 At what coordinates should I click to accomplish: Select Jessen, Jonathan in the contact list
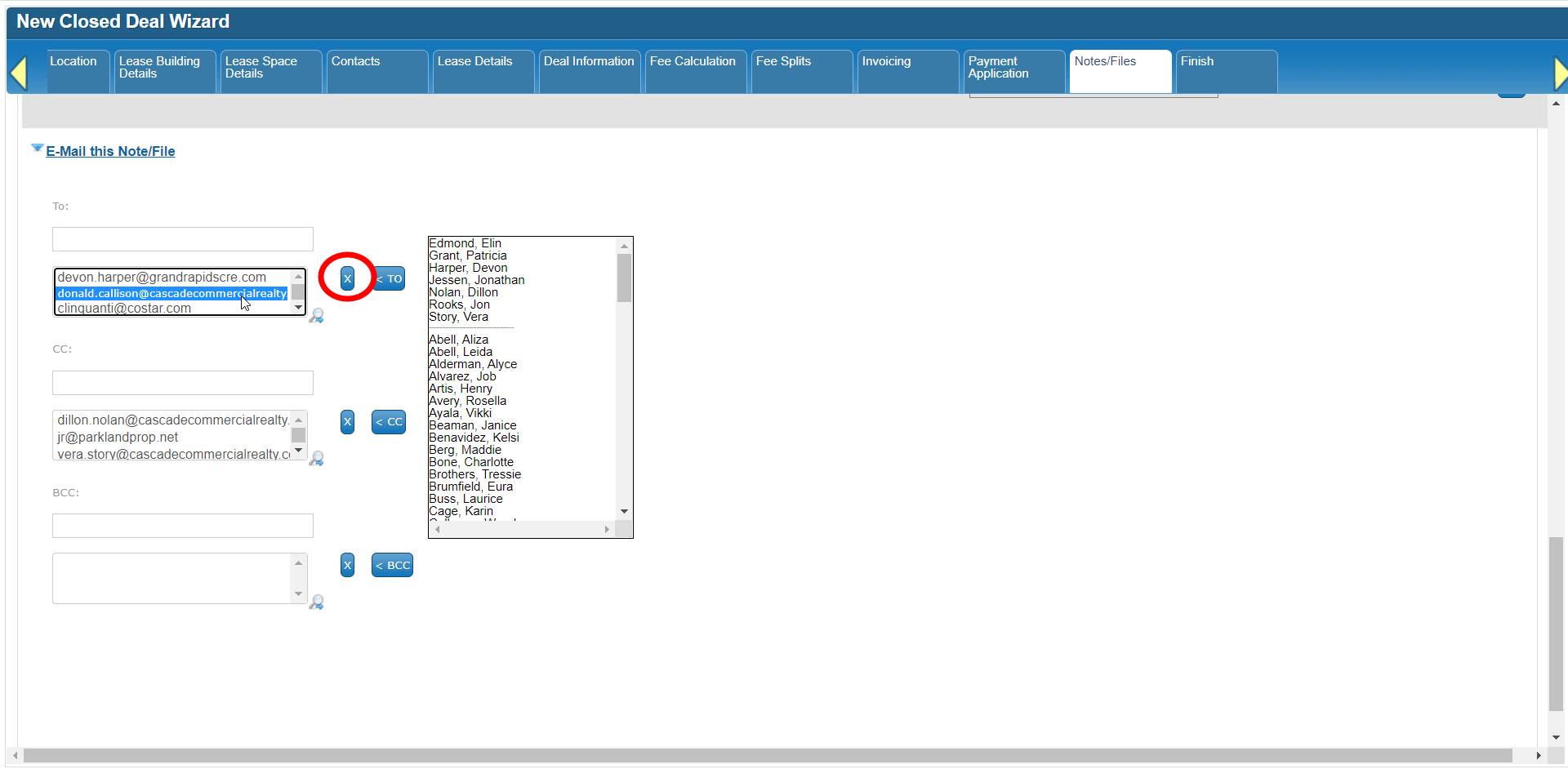[x=477, y=280]
